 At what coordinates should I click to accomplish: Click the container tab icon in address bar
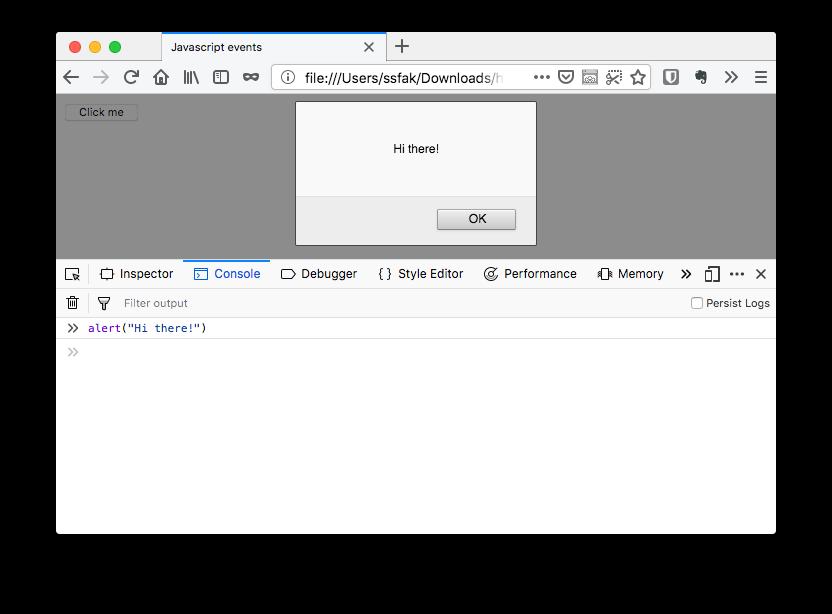point(590,77)
